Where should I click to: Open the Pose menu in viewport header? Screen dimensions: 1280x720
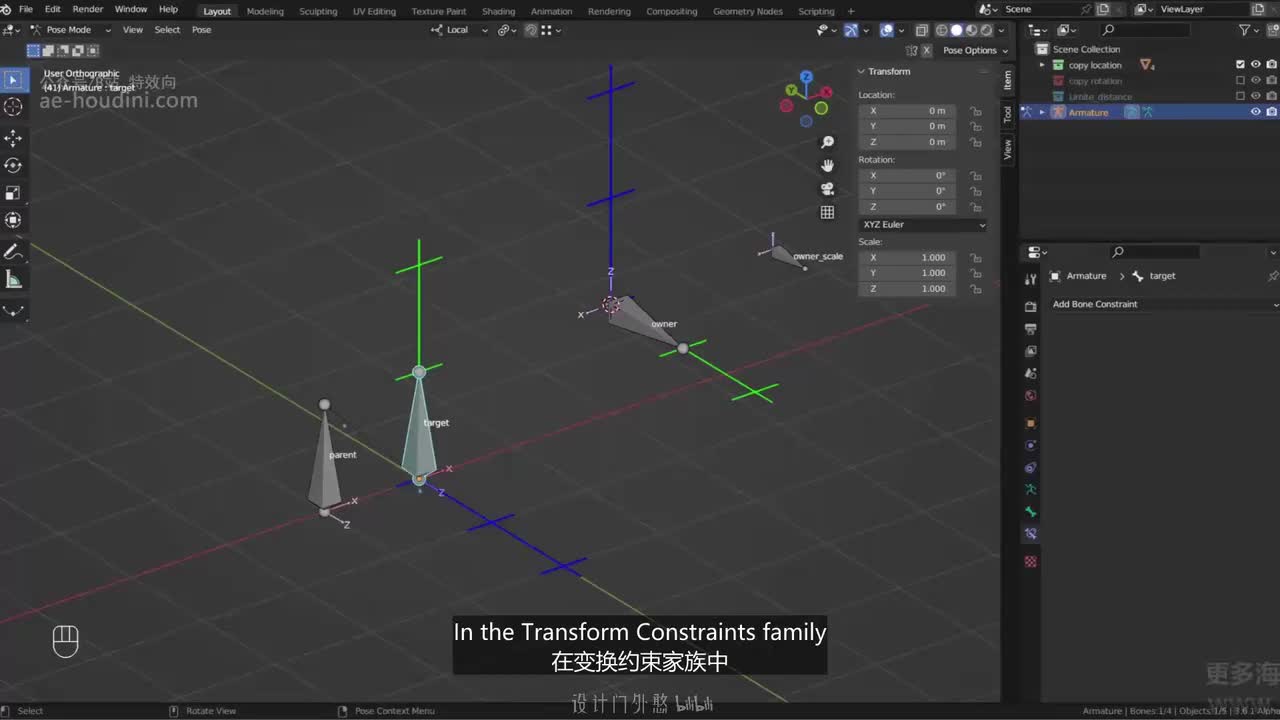click(202, 30)
